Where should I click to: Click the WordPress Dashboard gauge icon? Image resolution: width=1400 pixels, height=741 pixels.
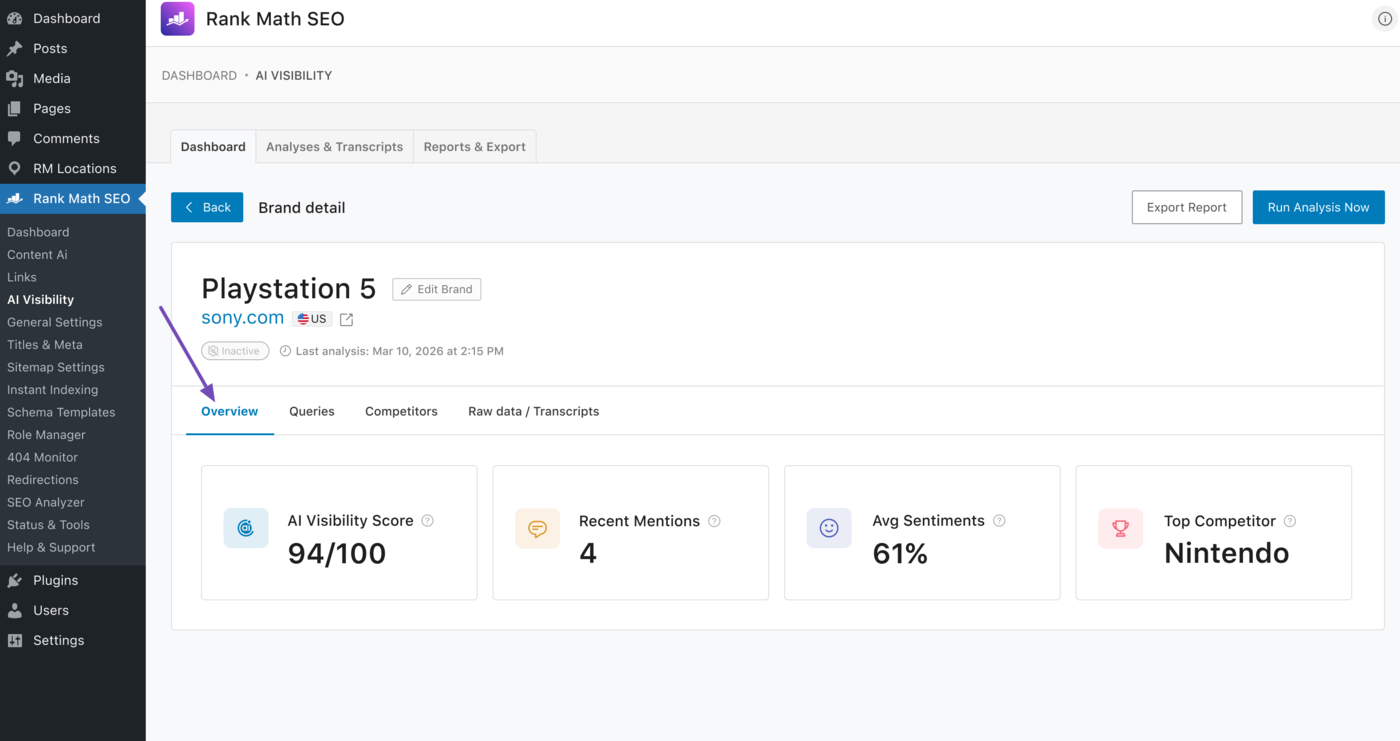pyautogui.click(x=15, y=18)
